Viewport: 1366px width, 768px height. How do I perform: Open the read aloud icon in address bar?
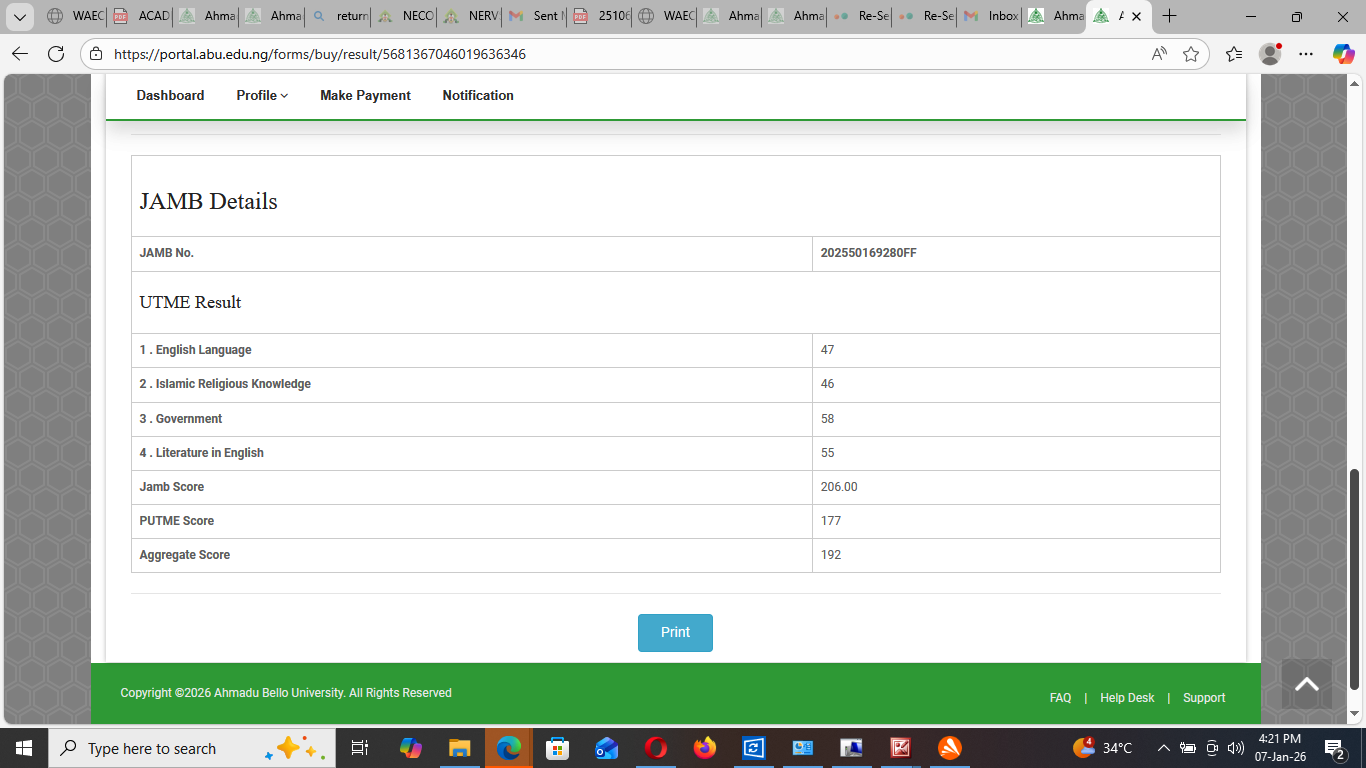pos(1159,54)
